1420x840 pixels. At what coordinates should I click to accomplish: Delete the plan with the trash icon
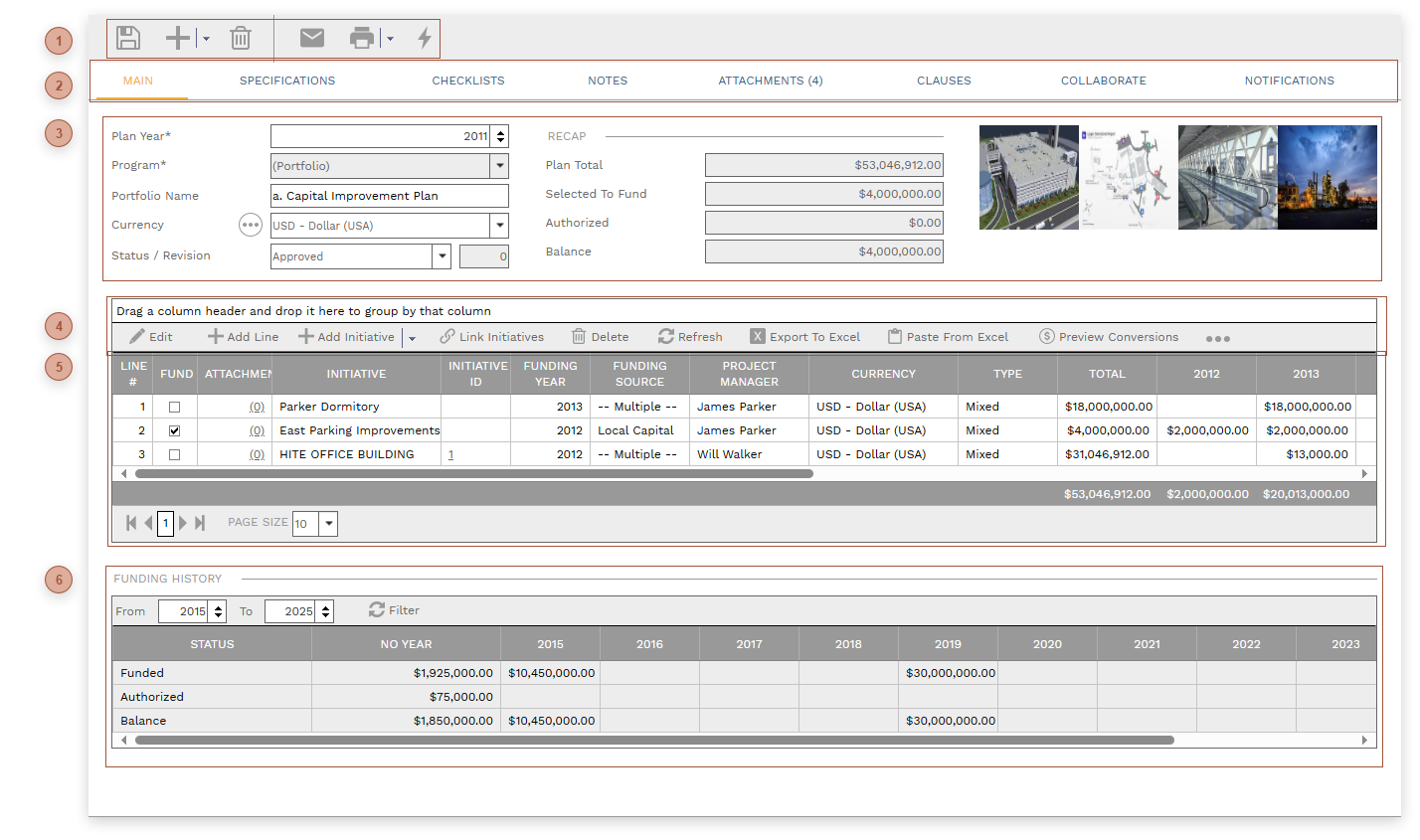coord(239,37)
